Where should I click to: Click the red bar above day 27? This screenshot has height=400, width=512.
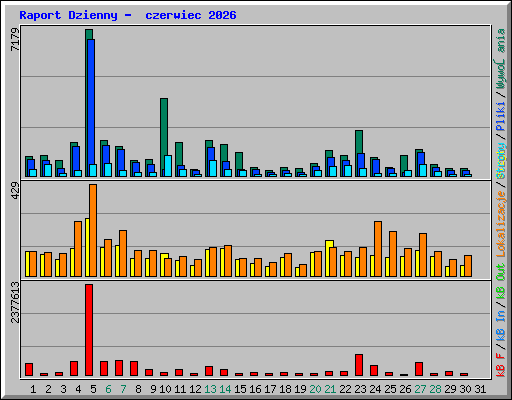pyautogui.click(x=419, y=369)
